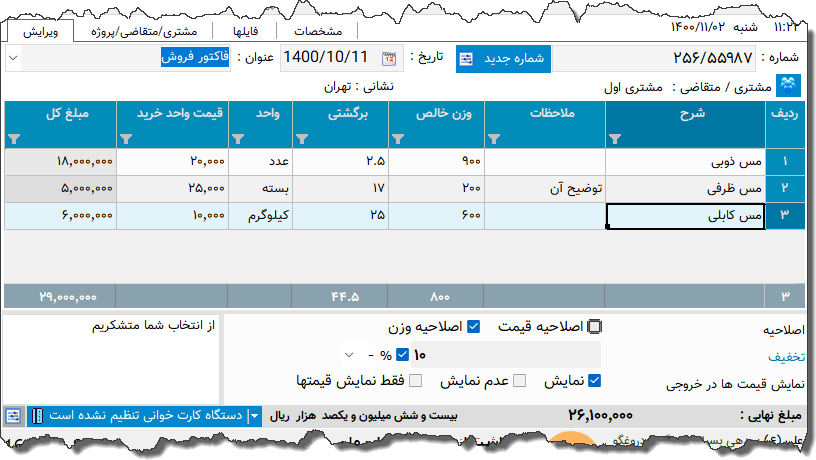Viewport: 816px width, 460px height.
Task: Click the returned value ۱۷ cell
Action: pos(340,188)
